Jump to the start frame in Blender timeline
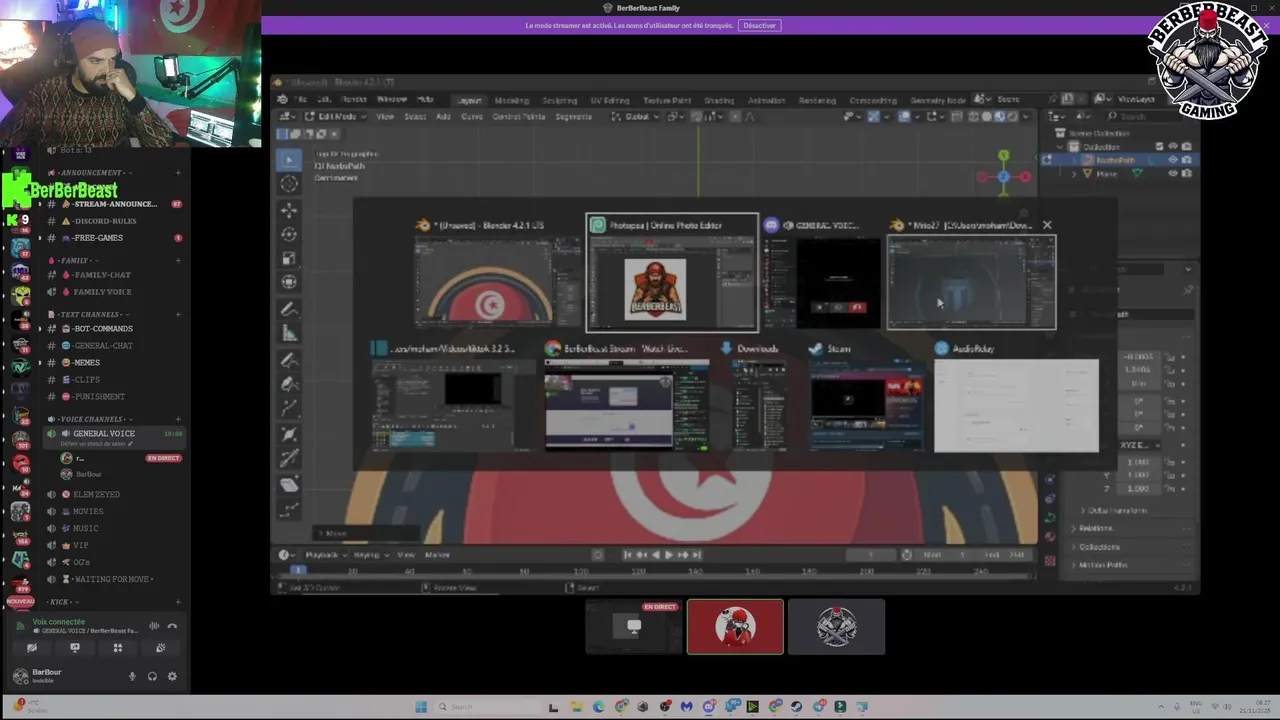Image resolution: width=1280 pixels, height=720 pixels. (x=627, y=555)
